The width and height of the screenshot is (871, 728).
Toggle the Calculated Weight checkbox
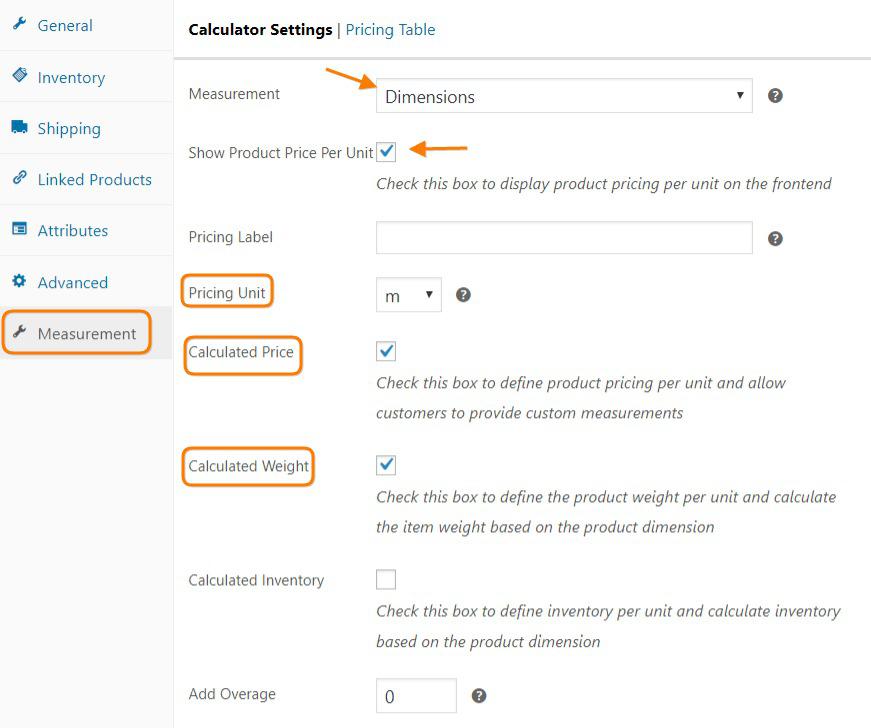coord(386,465)
